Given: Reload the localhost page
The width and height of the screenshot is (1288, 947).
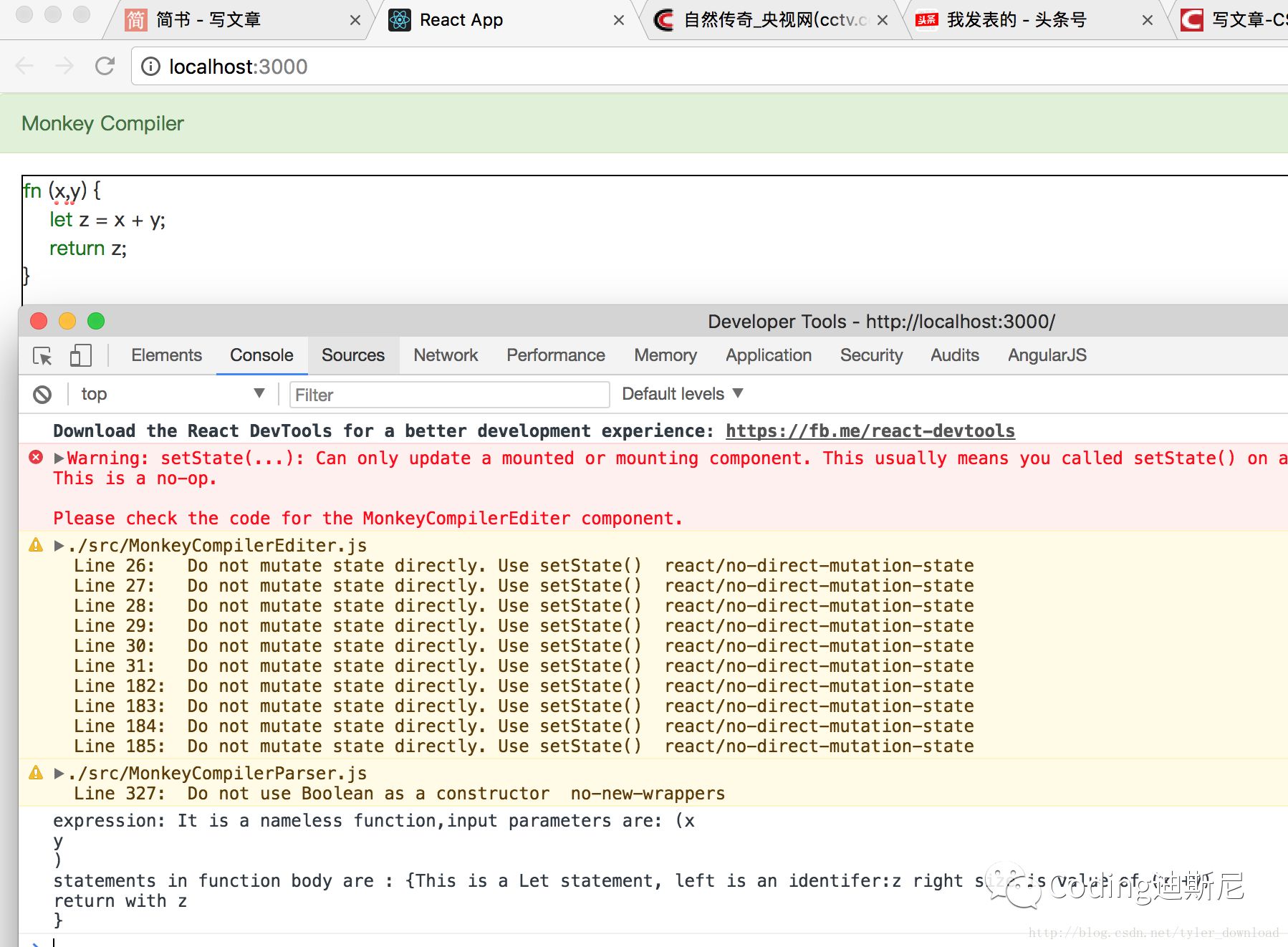Looking at the screenshot, I should tap(105, 67).
